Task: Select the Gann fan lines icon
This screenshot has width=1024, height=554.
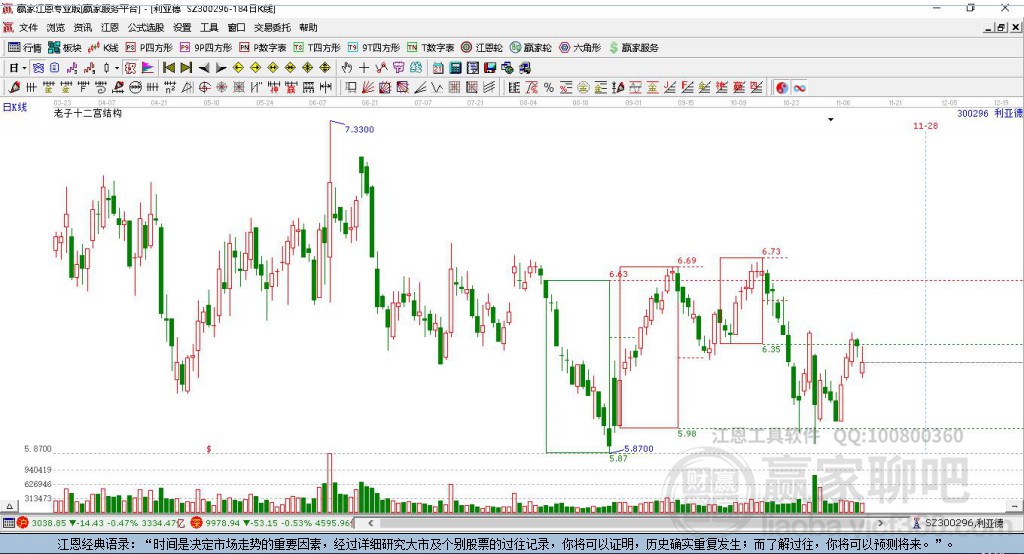Action: tap(368, 88)
